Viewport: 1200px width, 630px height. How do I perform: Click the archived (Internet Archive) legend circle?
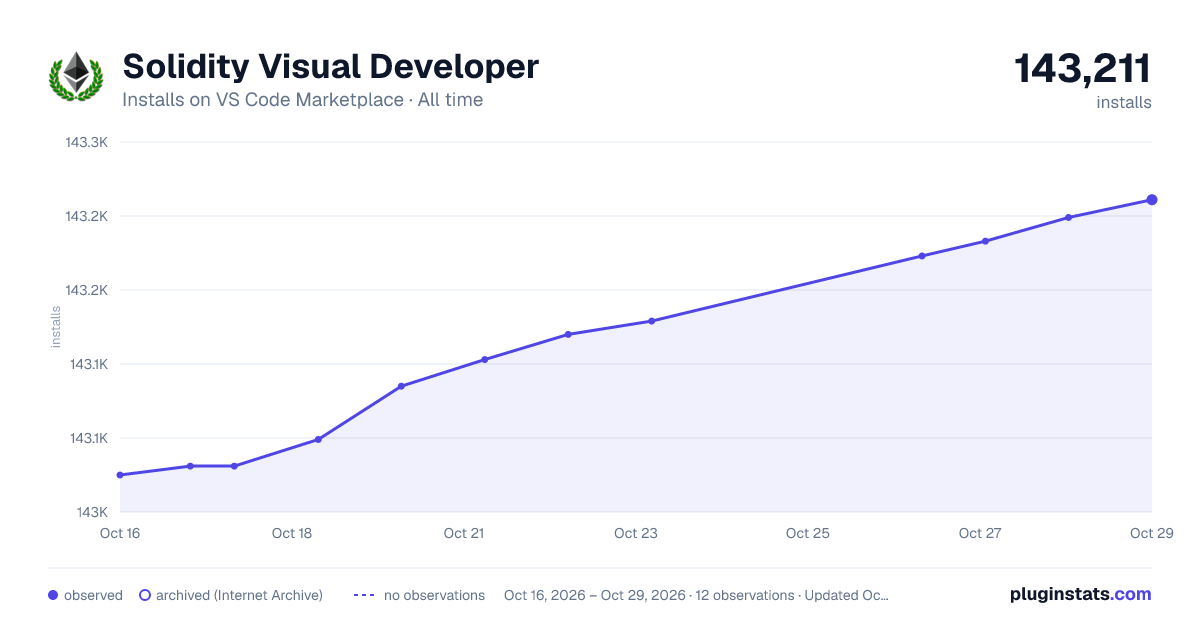click(145, 595)
